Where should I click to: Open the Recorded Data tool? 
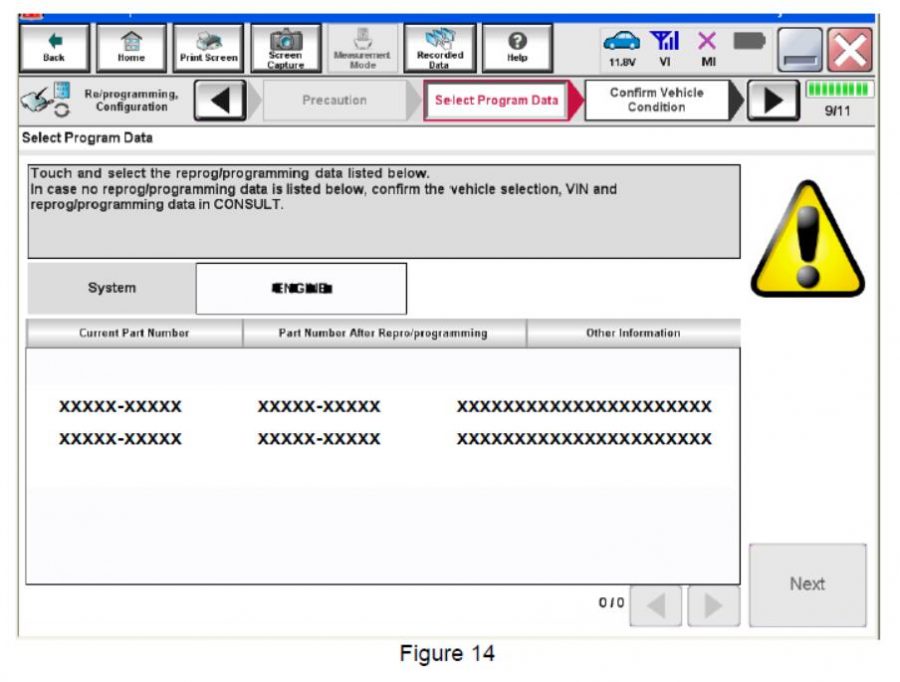440,45
